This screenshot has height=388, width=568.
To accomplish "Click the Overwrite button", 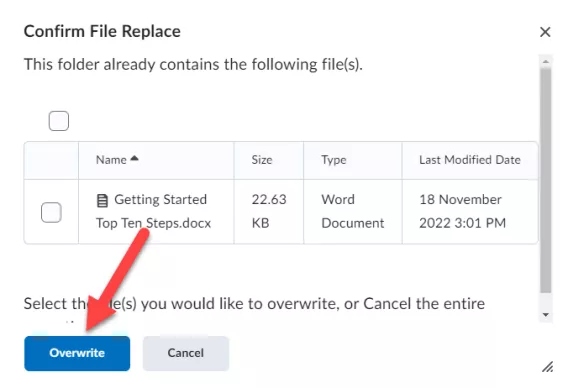I will tap(77, 353).
